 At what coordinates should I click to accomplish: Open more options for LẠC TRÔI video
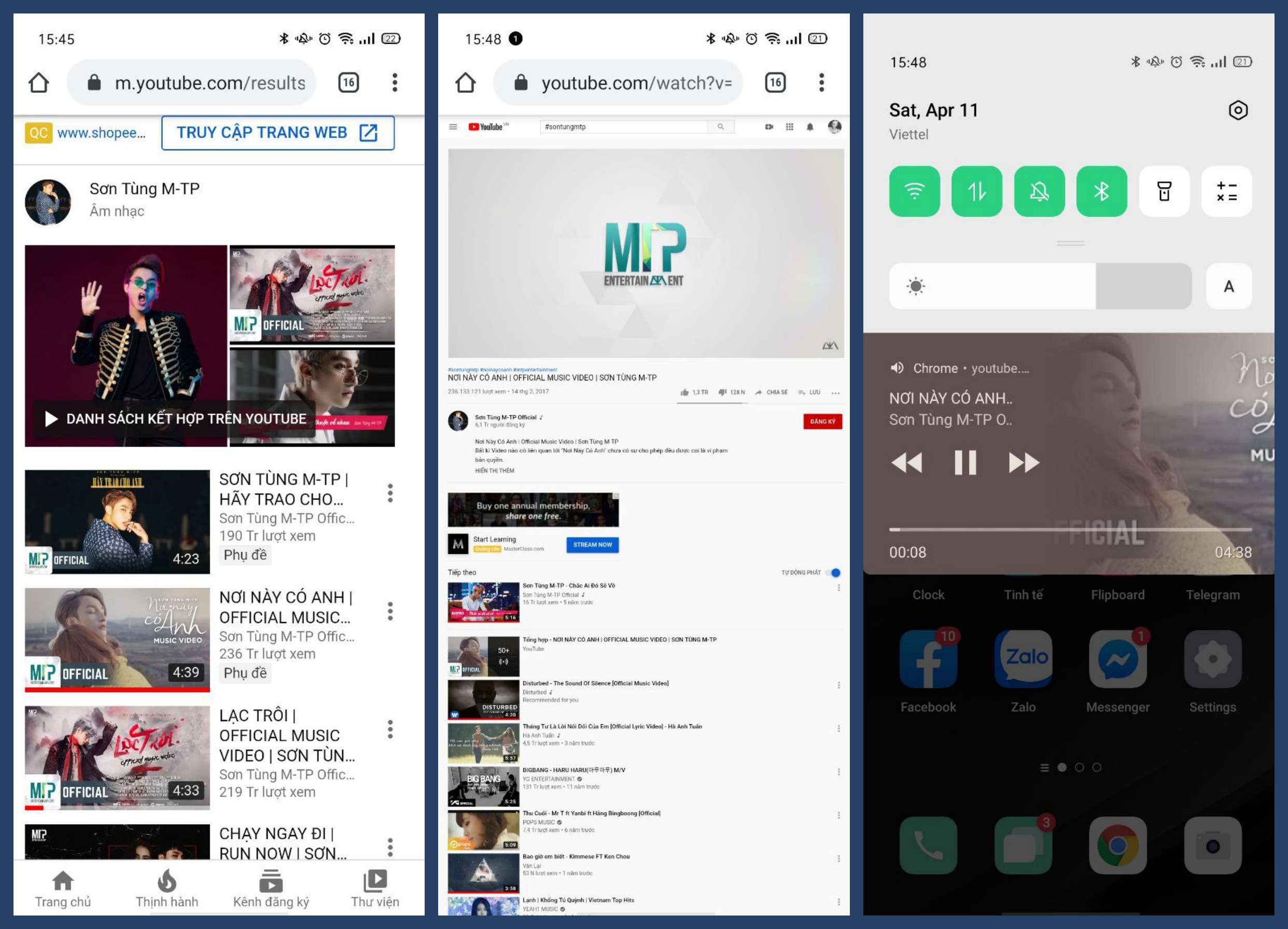point(390,729)
